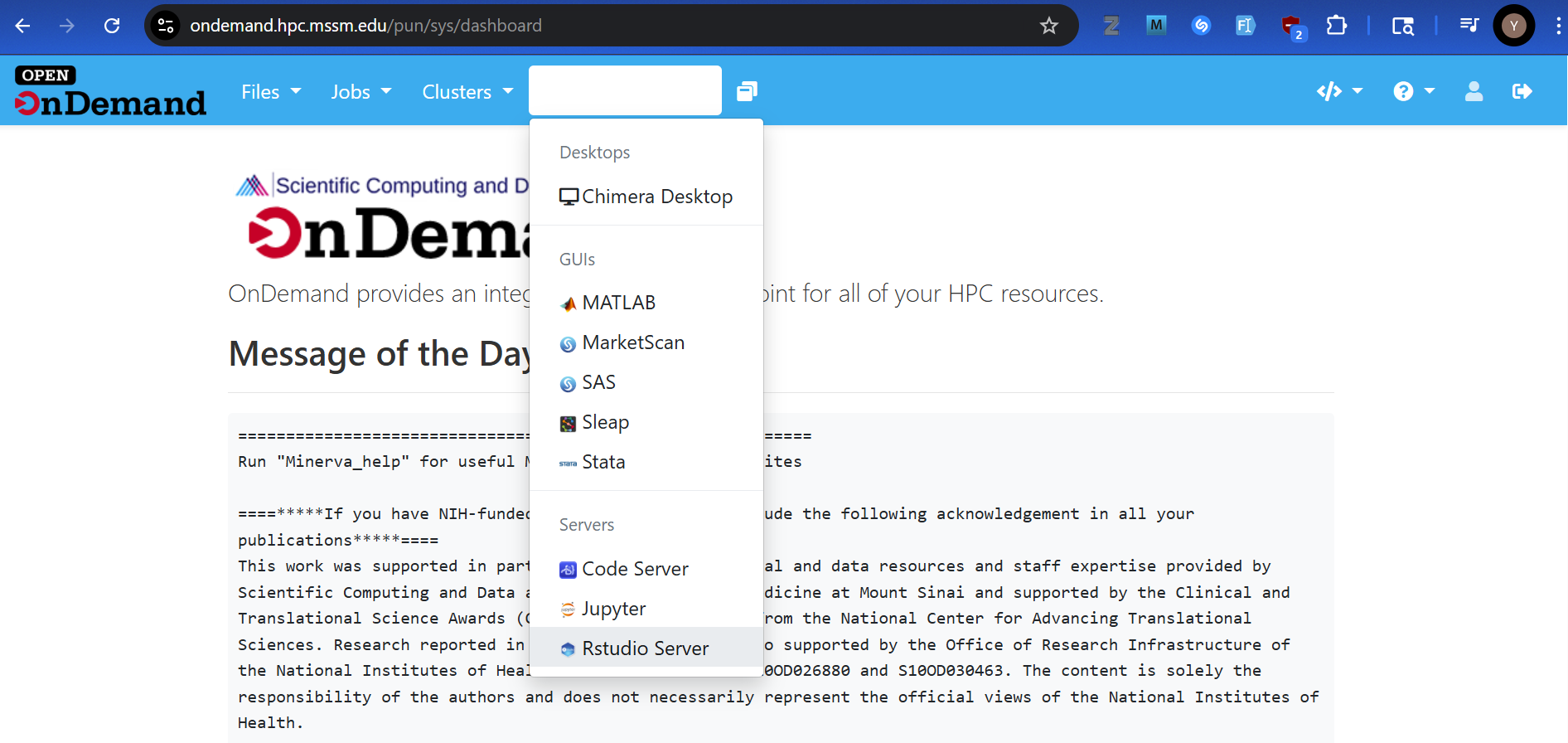Click the 'OnDemand provides an integ' tagline text
1568x743 pixels.
click(x=379, y=294)
